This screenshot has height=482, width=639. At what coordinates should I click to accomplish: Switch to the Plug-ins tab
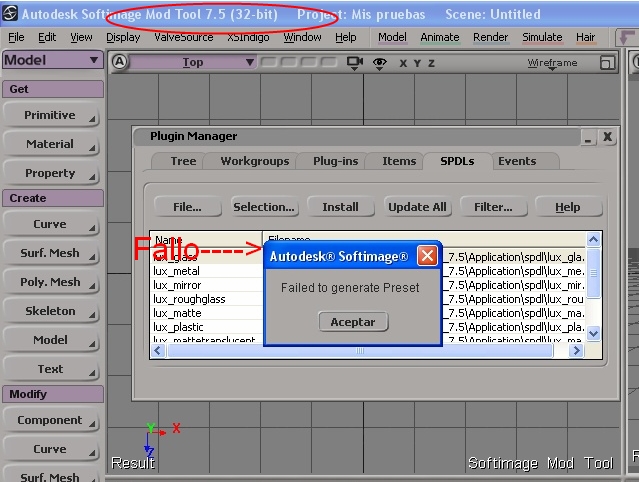tap(335, 161)
